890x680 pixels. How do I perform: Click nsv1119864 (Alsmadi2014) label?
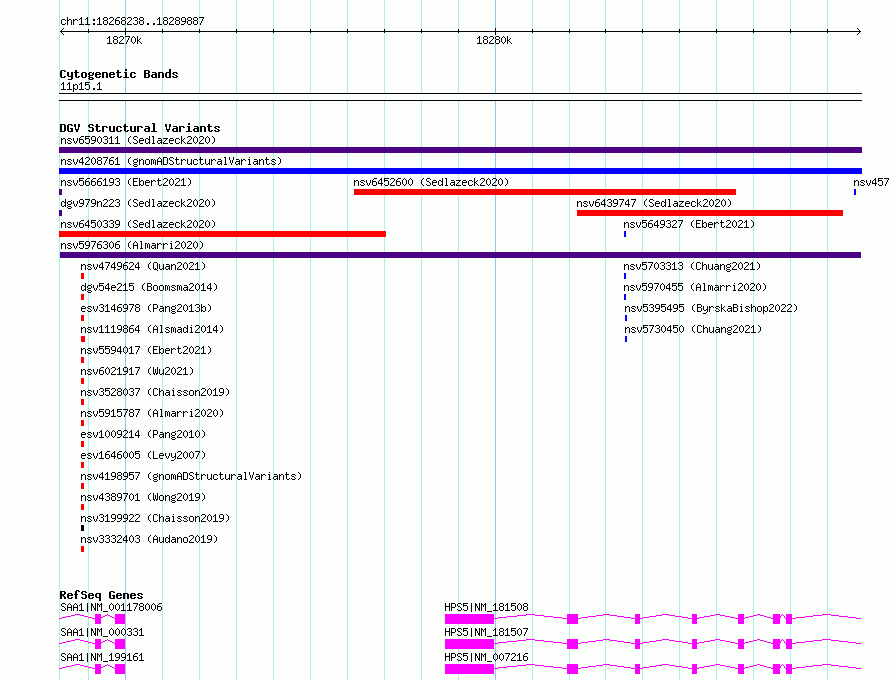[152, 329]
